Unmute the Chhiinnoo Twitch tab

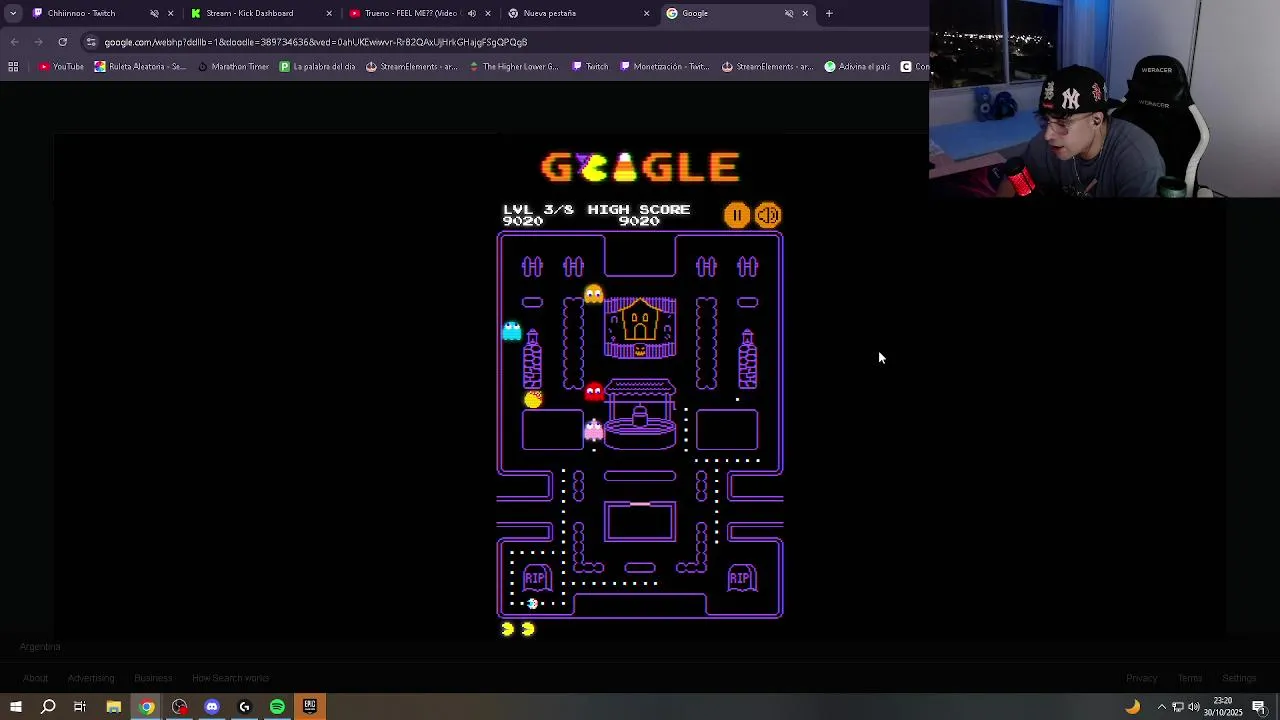(154, 13)
